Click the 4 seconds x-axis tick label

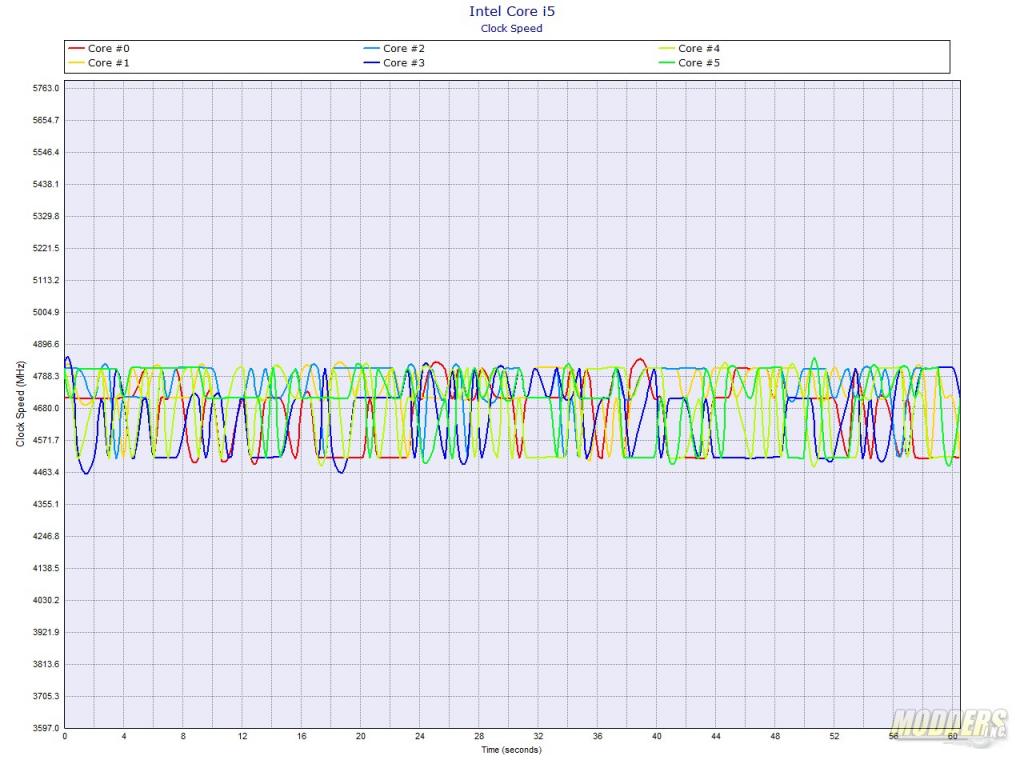124,736
